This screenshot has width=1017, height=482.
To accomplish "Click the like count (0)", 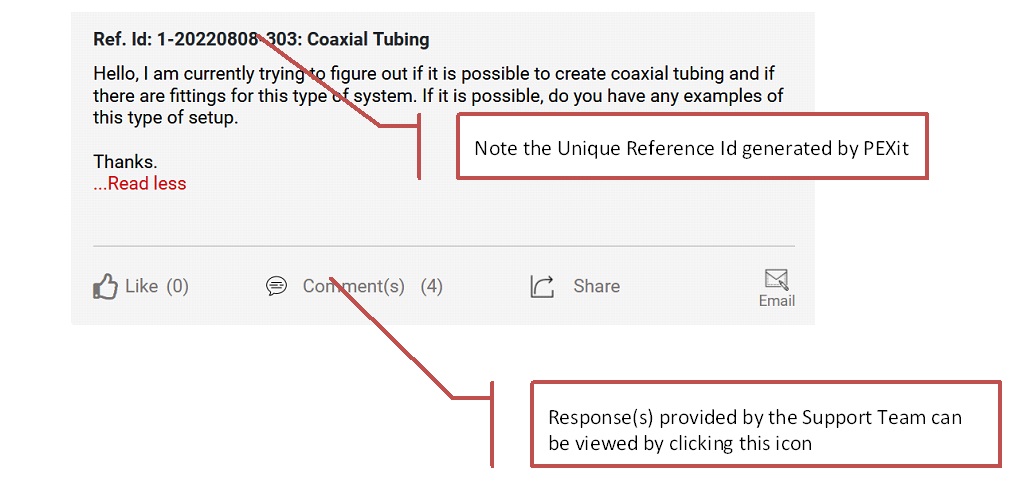I will [x=178, y=286].
